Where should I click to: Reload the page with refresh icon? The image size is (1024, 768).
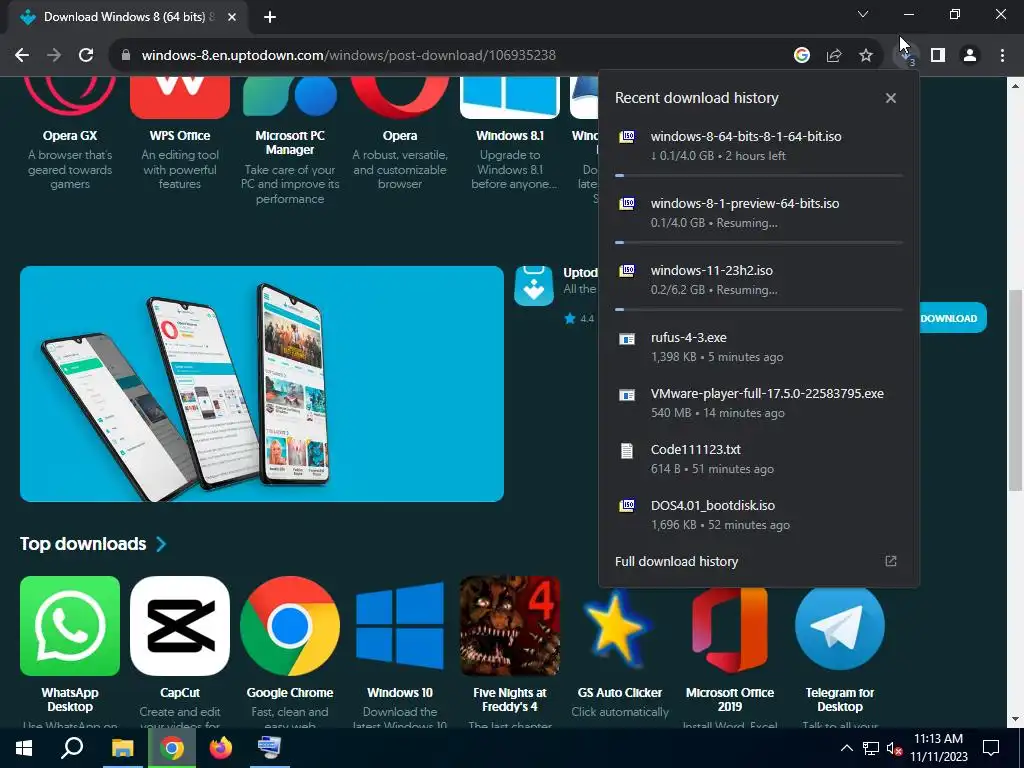point(86,56)
